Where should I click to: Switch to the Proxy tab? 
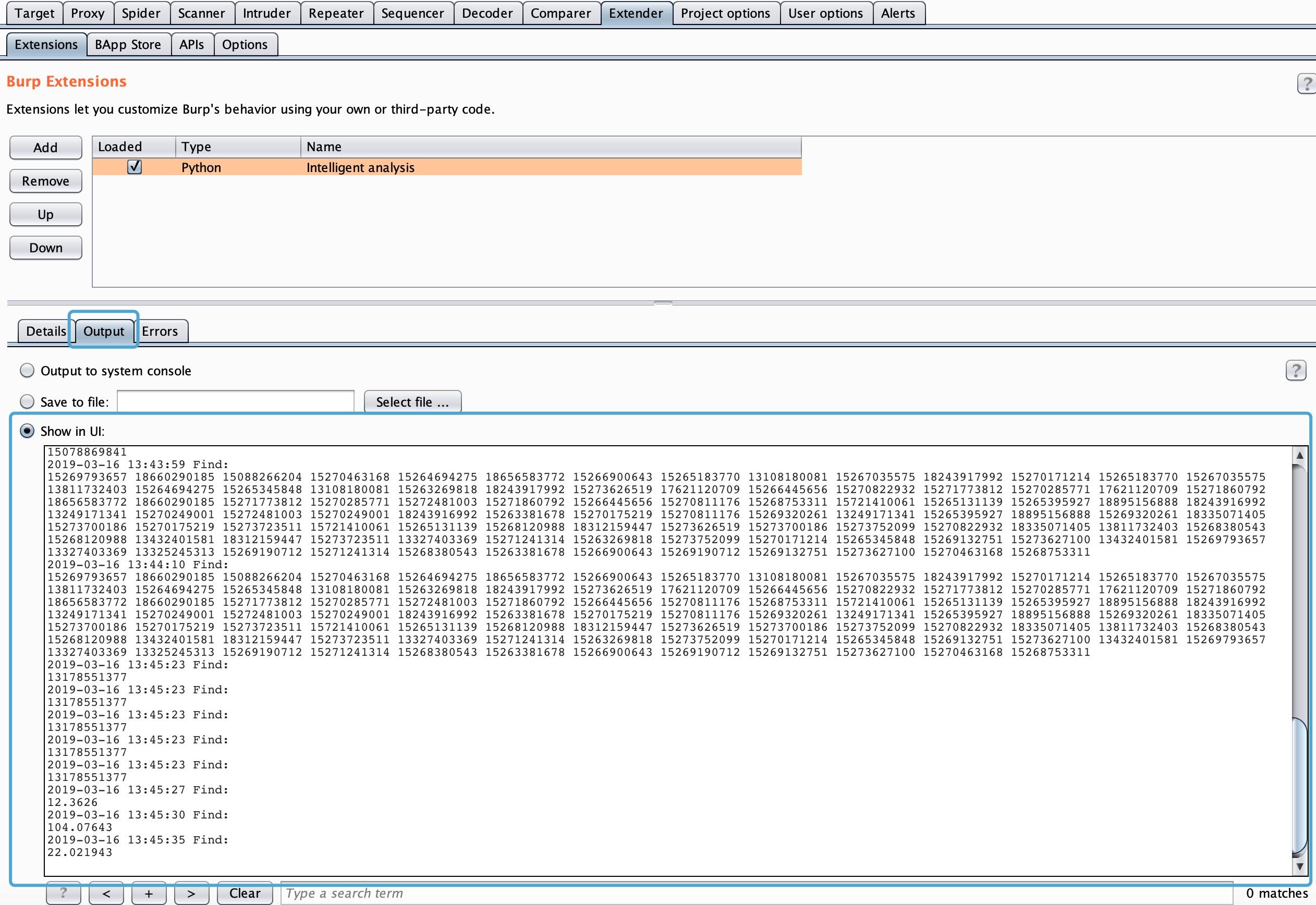click(x=88, y=13)
